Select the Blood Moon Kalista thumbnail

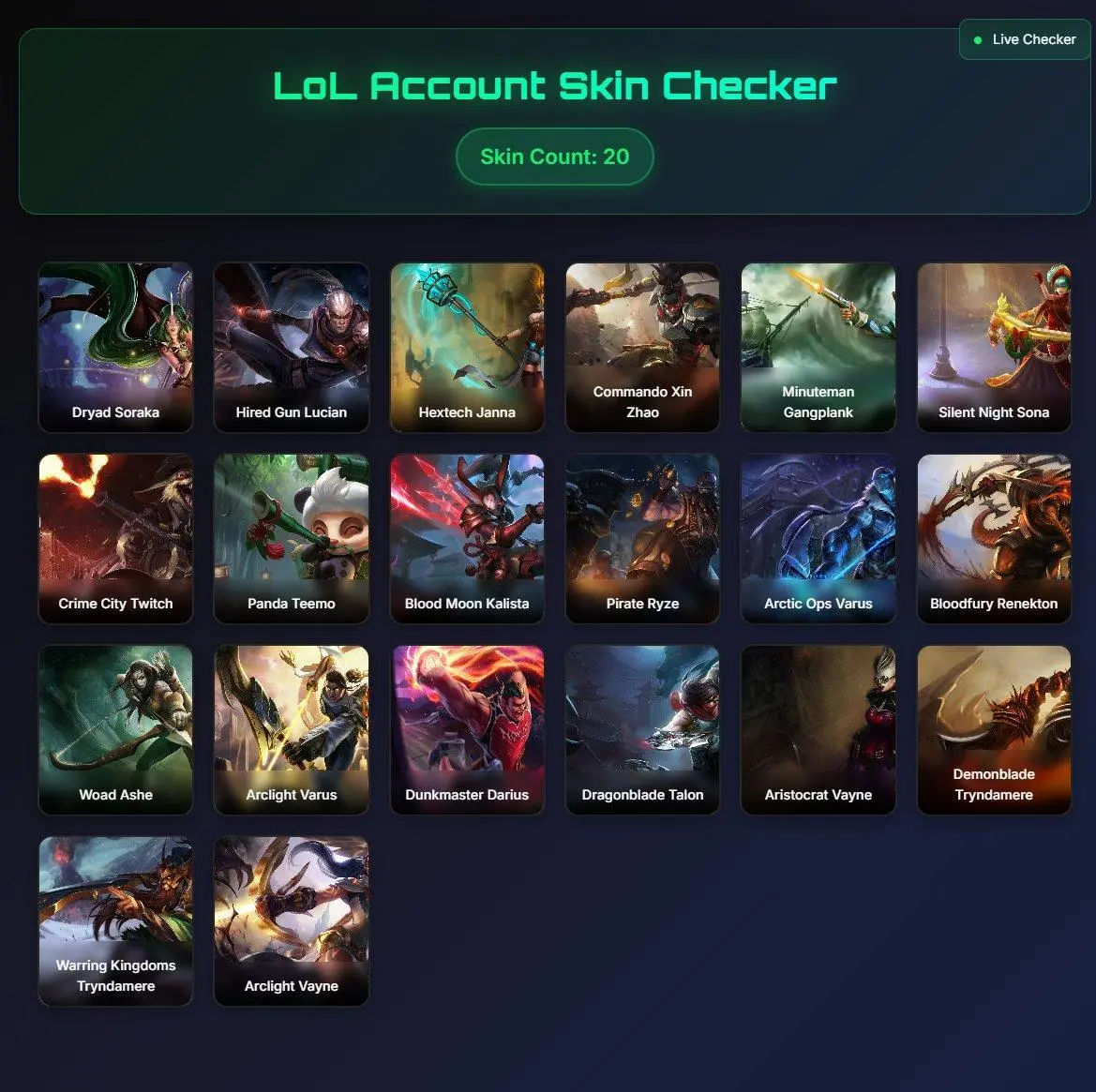467,539
